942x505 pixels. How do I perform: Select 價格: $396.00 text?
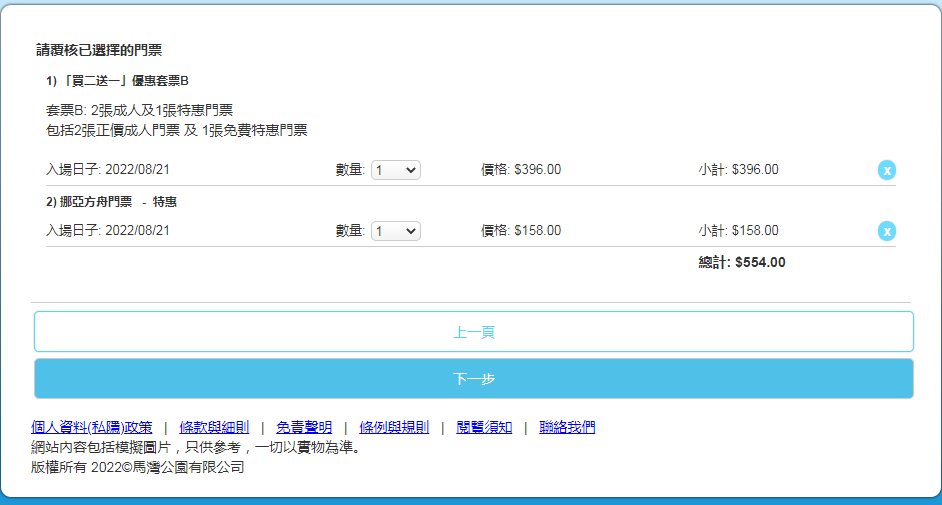(x=521, y=170)
